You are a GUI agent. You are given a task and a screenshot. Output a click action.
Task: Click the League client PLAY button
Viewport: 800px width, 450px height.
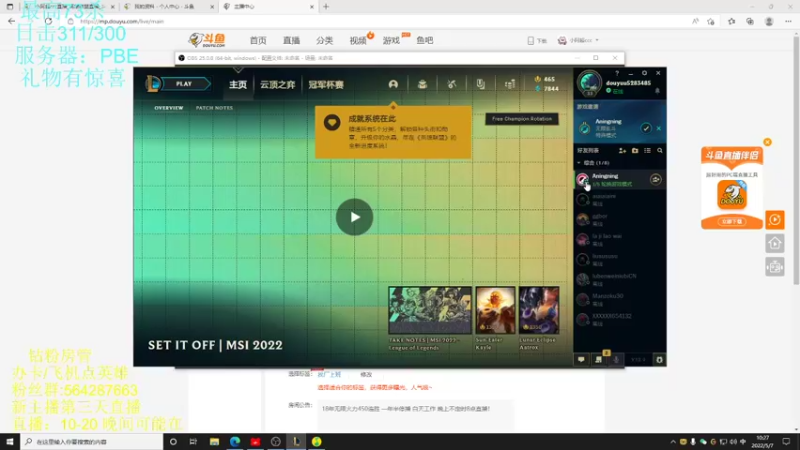click(184, 84)
